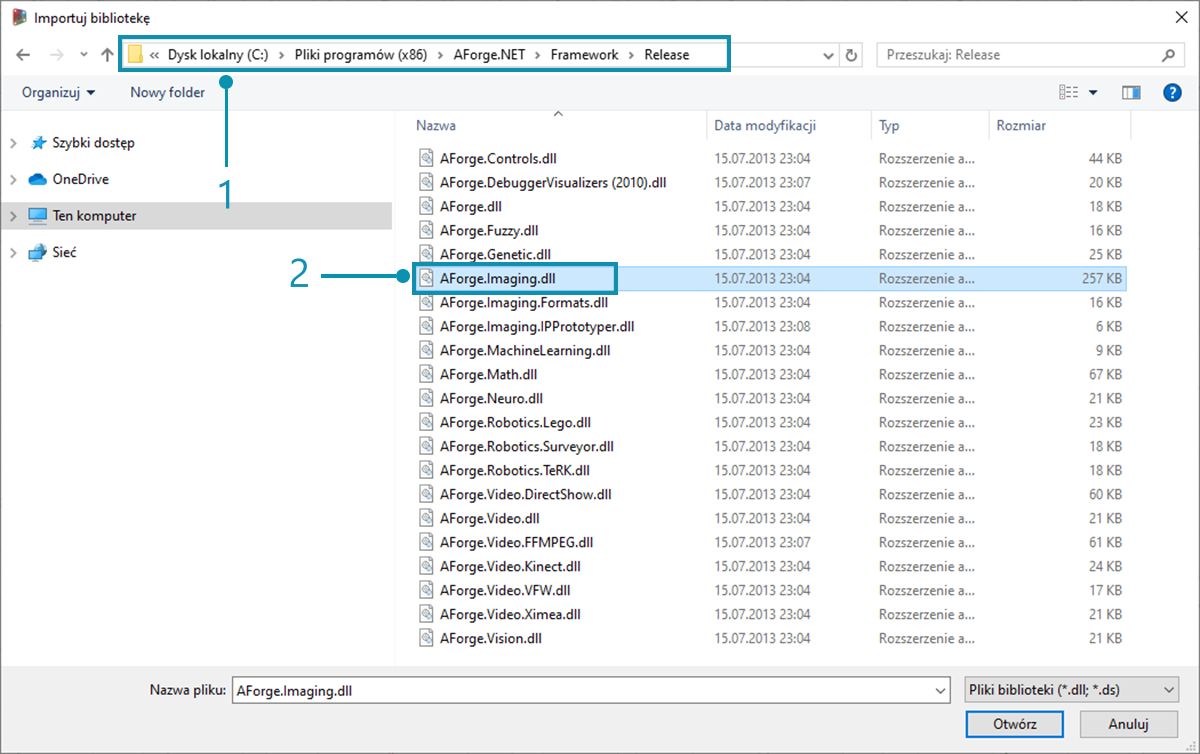Select the AForge.Imaging.dll file name

coord(496,278)
